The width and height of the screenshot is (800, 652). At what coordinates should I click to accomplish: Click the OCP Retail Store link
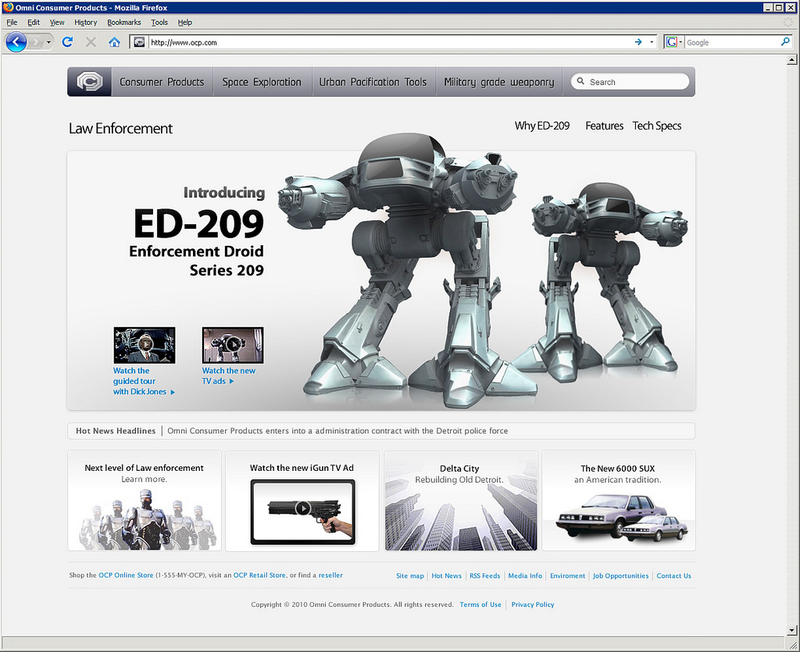point(259,575)
